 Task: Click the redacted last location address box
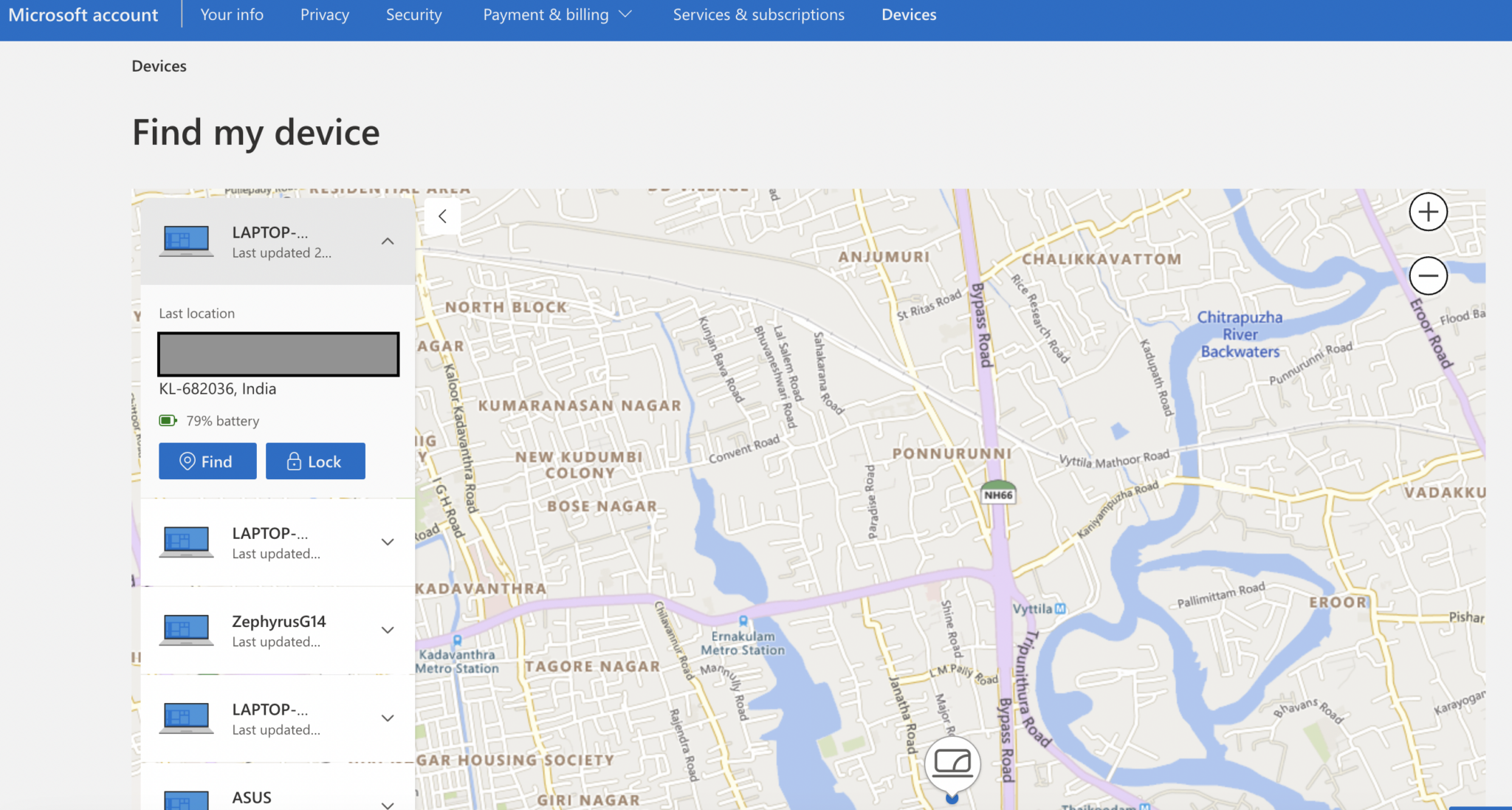click(x=278, y=354)
